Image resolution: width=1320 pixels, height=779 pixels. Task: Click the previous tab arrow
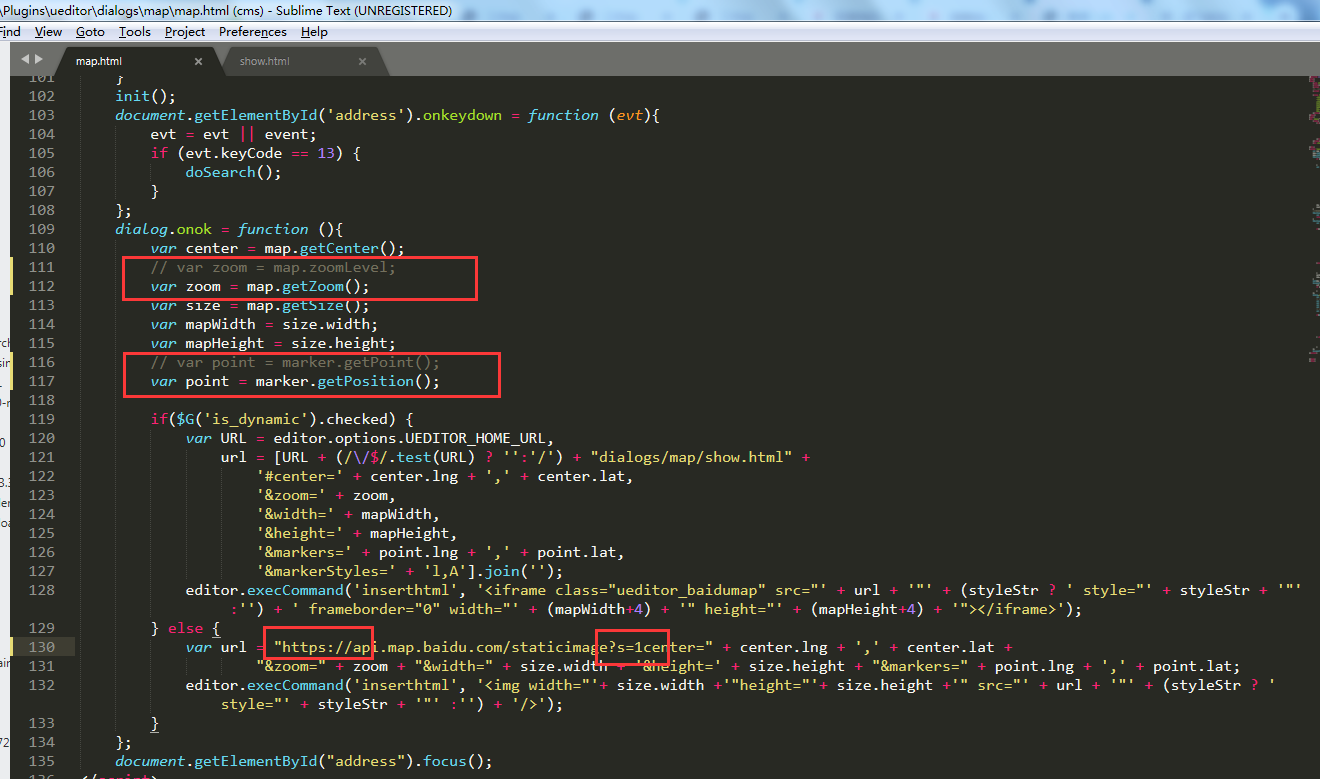point(25,60)
